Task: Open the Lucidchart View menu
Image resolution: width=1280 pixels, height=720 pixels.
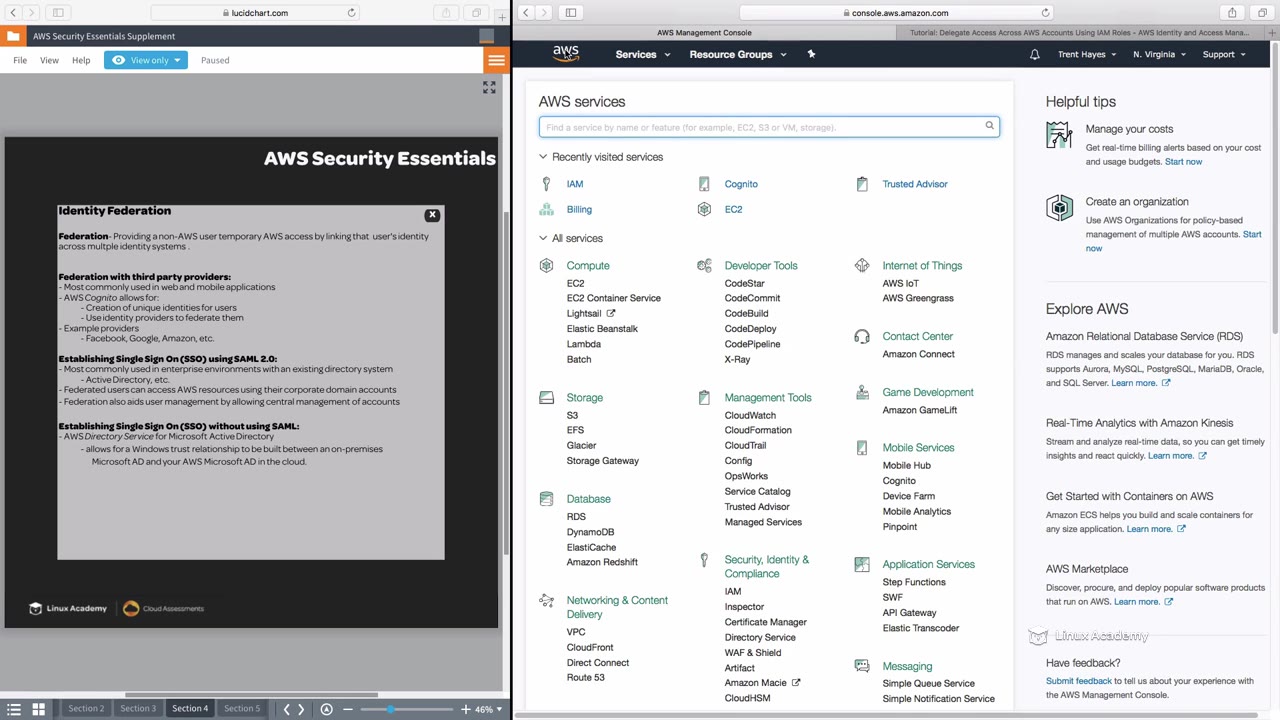Action: [49, 60]
